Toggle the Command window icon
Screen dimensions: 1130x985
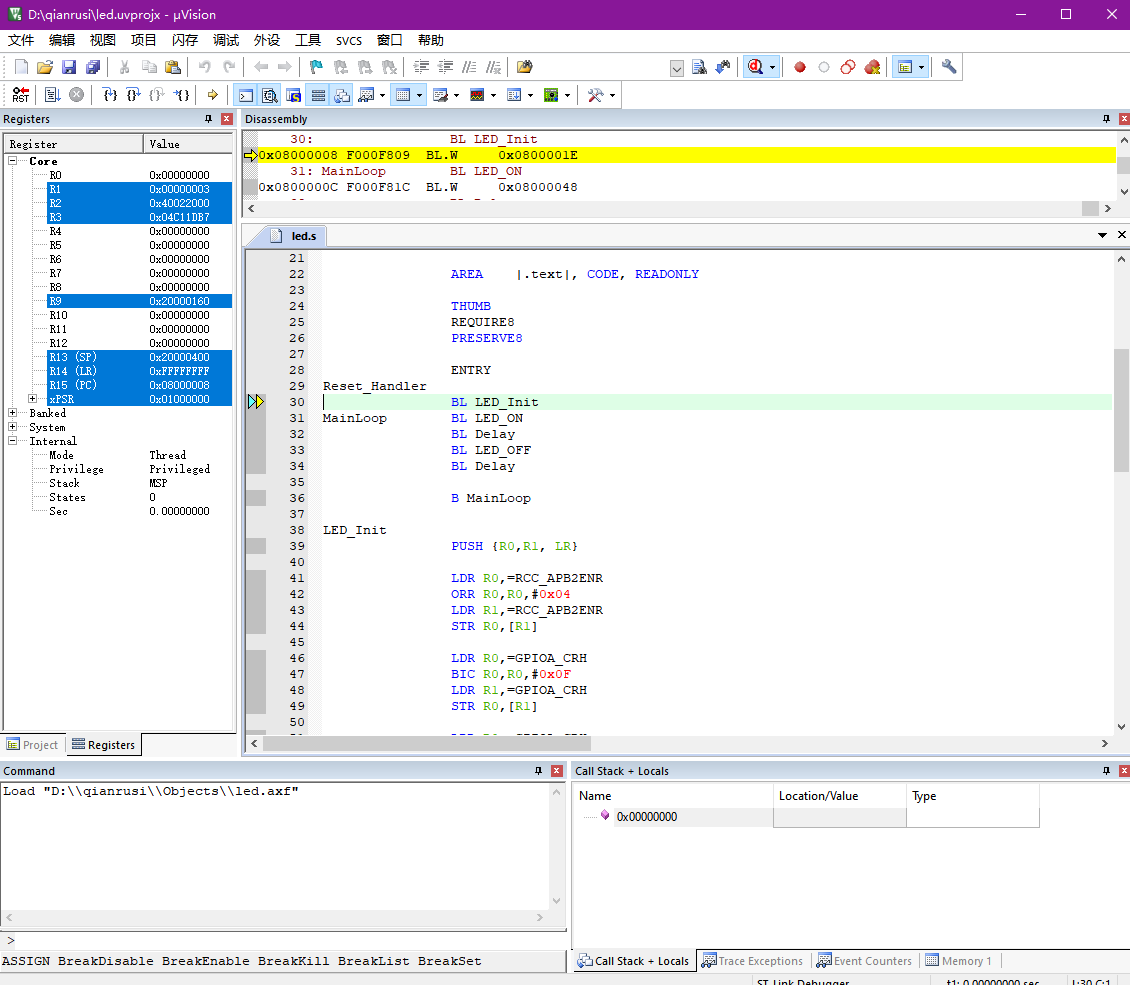pos(246,94)
